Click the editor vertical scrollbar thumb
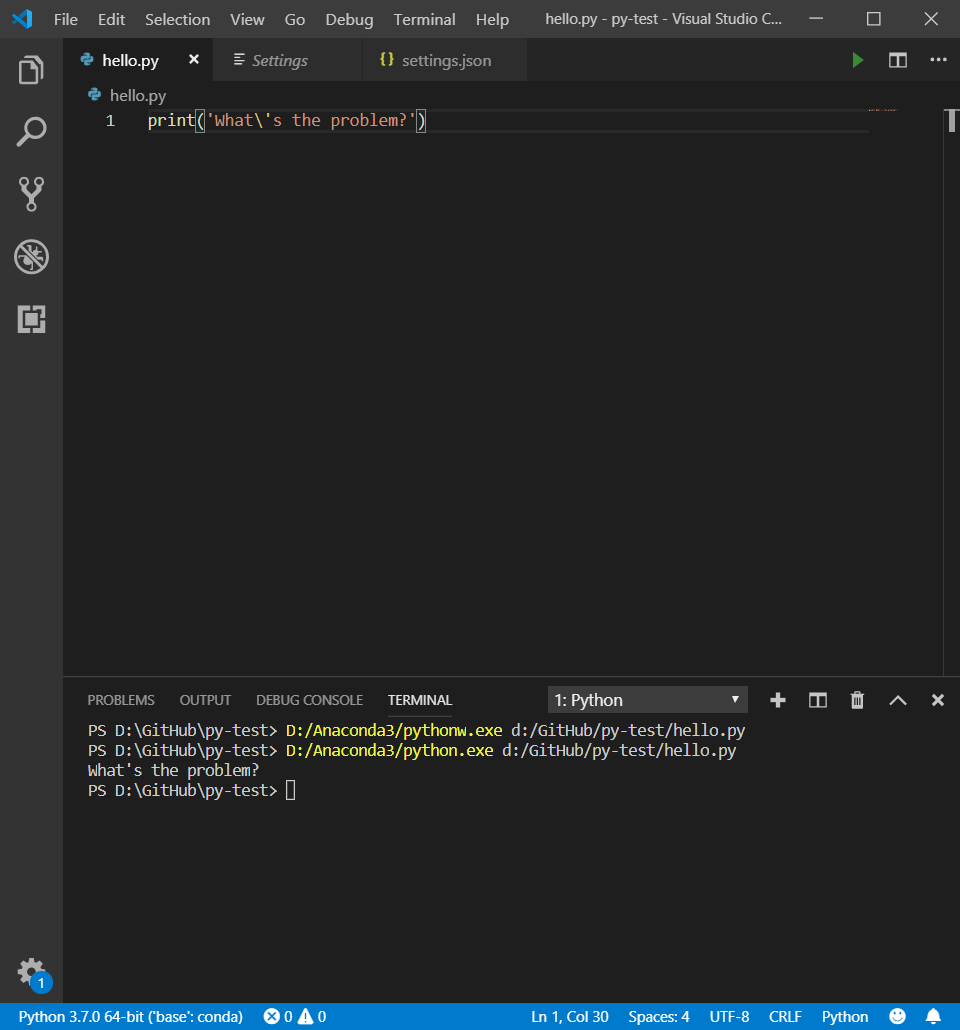Image resolution: width=960 pixels, height=1030 pixels. coord(951,121)
